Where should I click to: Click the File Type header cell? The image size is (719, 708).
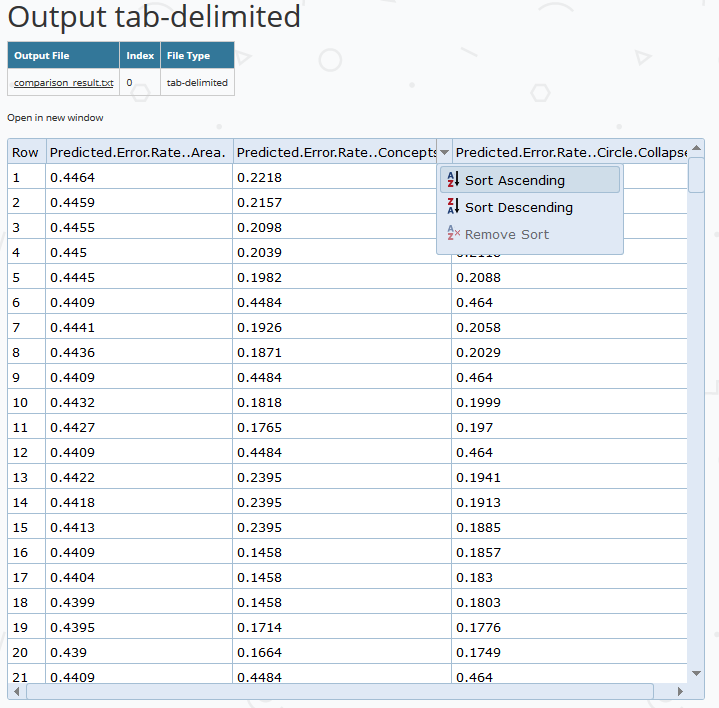pyautogui.click(x=197, y=55)
